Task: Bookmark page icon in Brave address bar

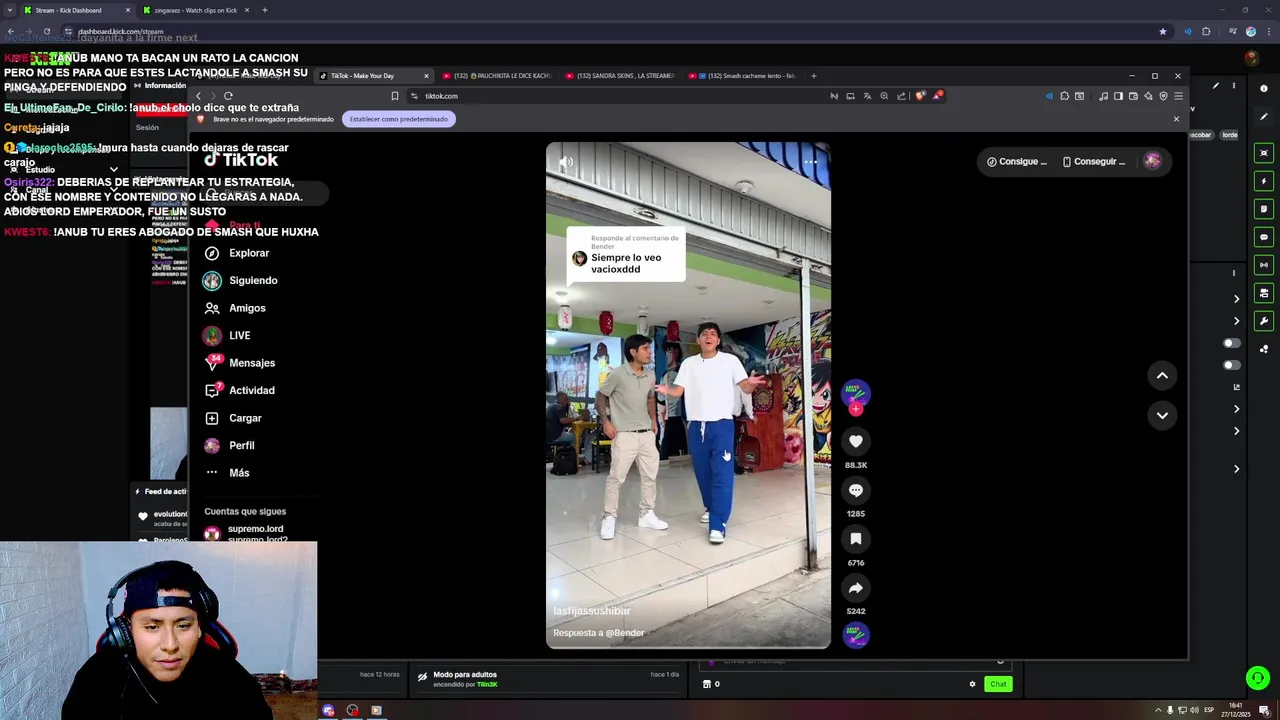Action: (x=395, y=96)
